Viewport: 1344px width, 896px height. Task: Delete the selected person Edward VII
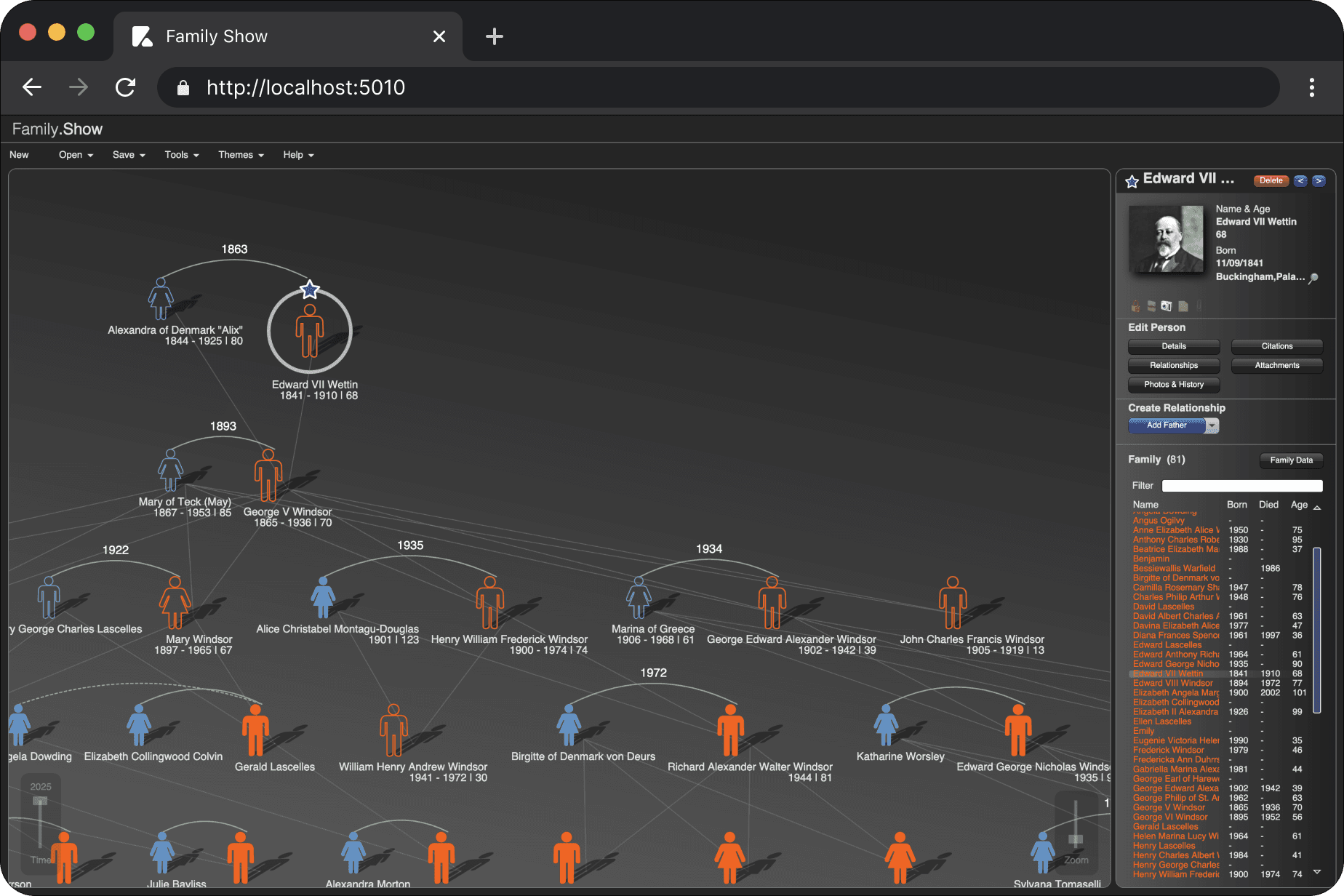[1271, 180]
